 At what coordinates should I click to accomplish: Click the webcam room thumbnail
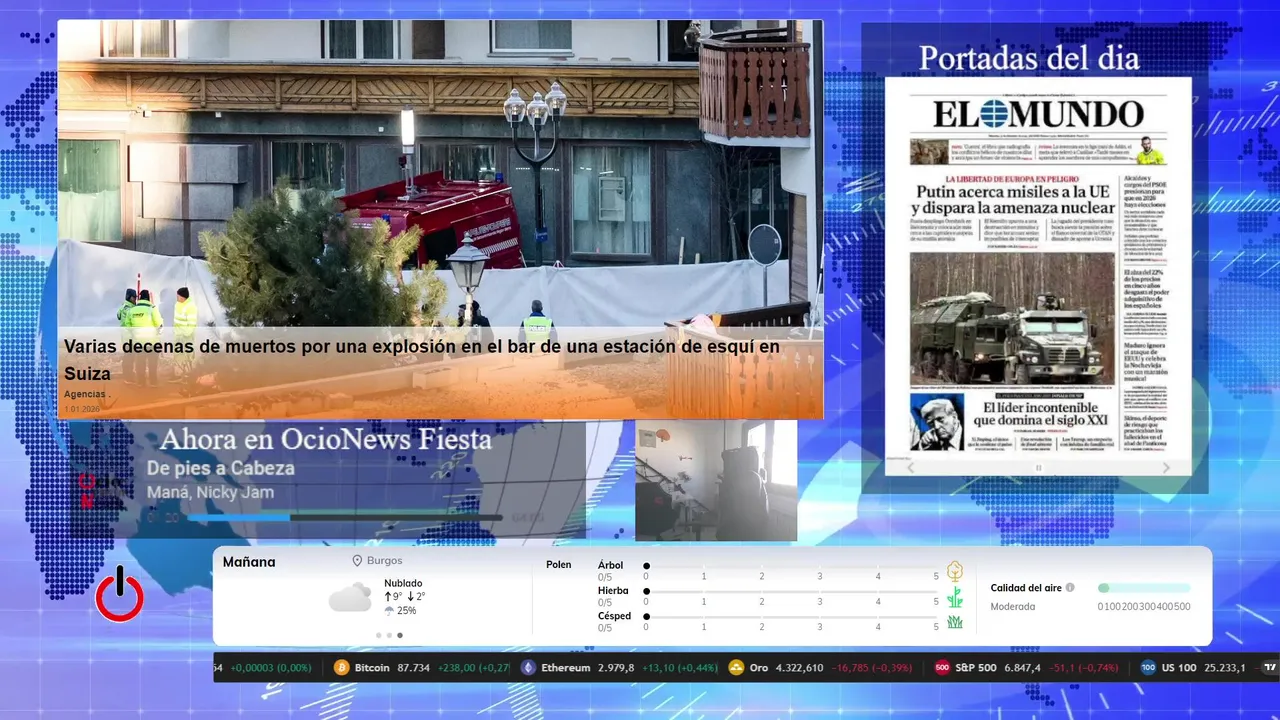(716, 480)
